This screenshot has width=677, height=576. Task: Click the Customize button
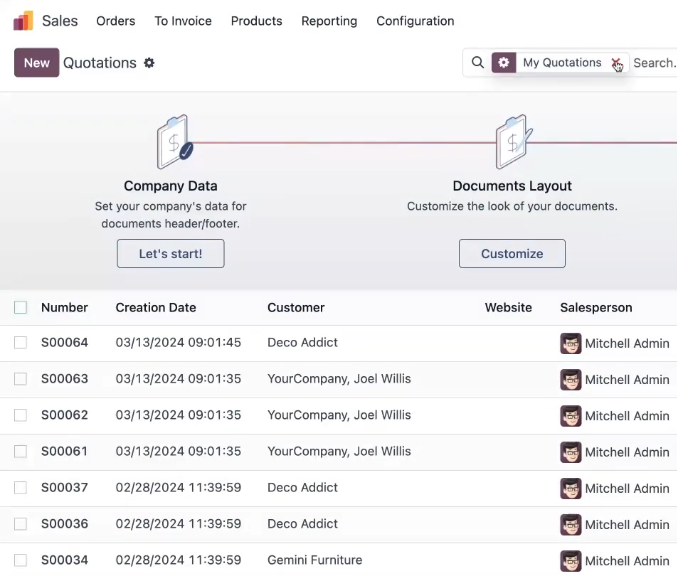(512, 253)
